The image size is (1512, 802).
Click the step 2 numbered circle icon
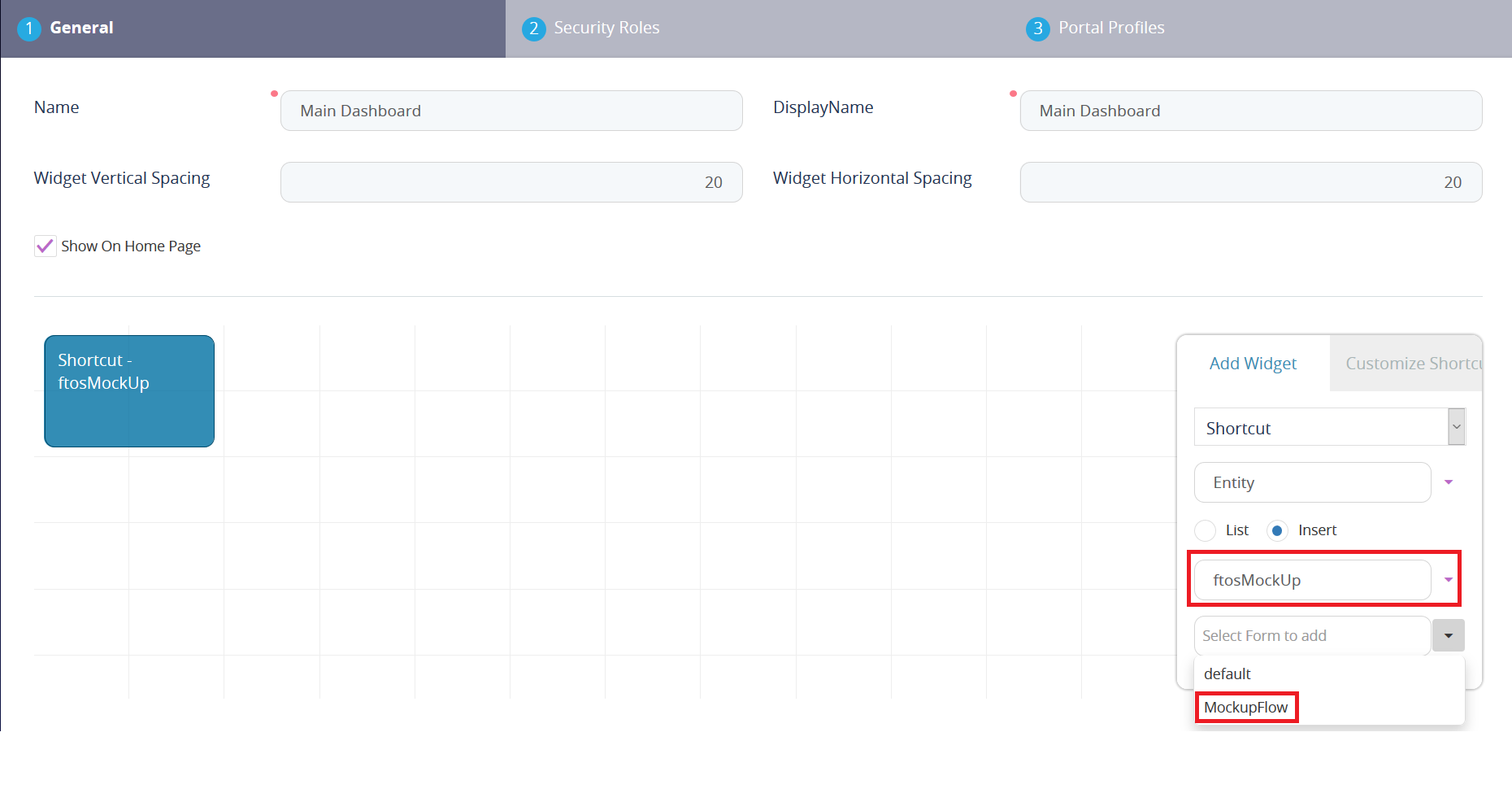(x=532, y=27)
